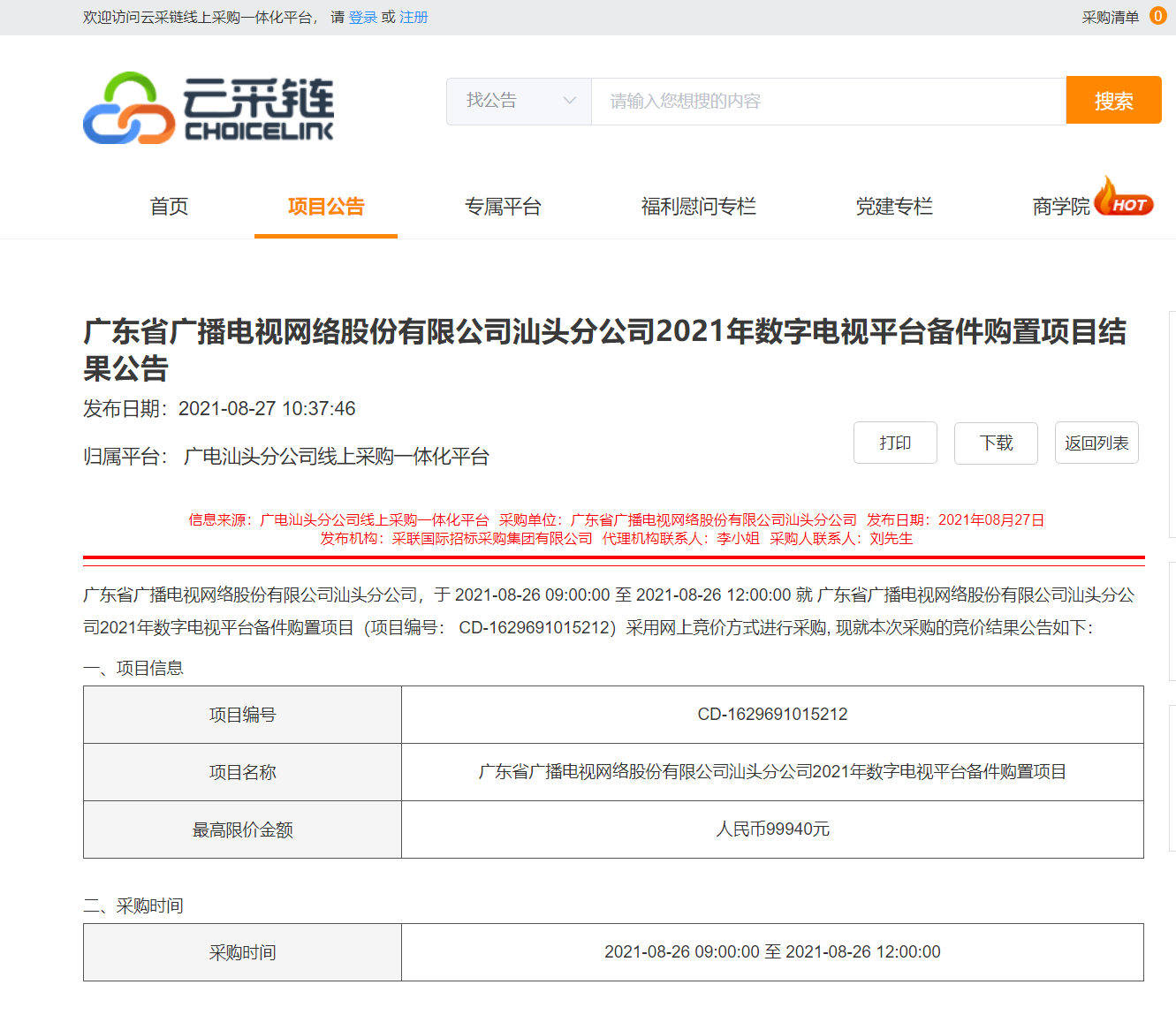1176x1015 pixels.
Task: Open 采购清单 in the top bar
Action: (x=1111, y=17)
